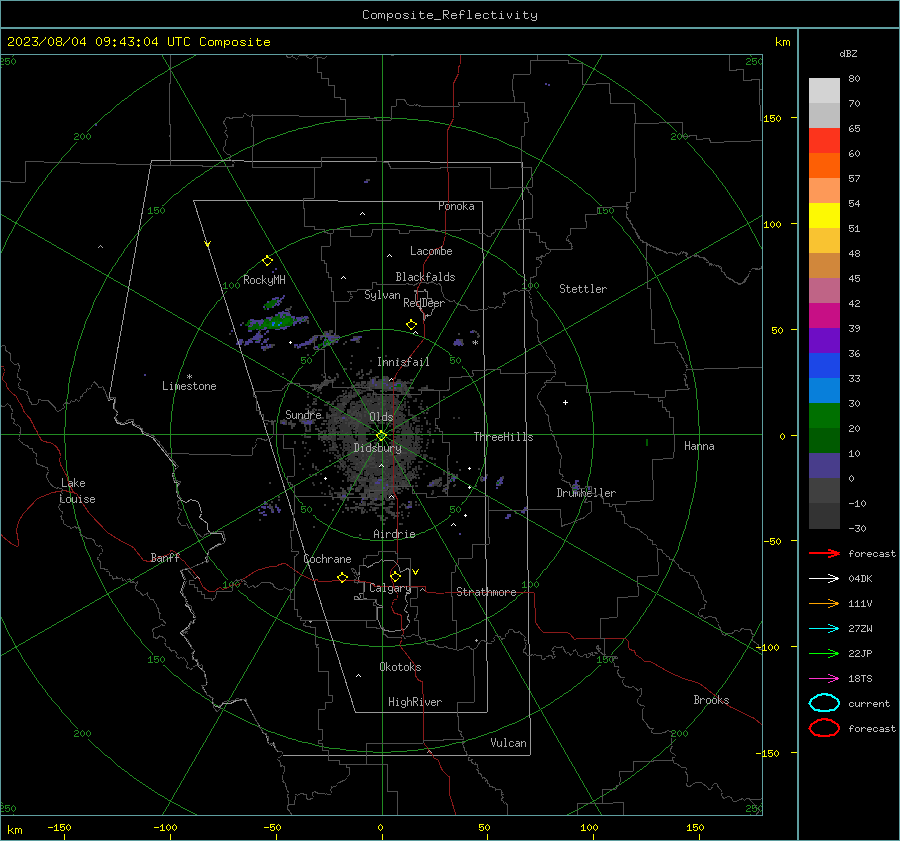900x841 pixels.
Task: Click the Limestone label
Action: [x=189, y=386]
